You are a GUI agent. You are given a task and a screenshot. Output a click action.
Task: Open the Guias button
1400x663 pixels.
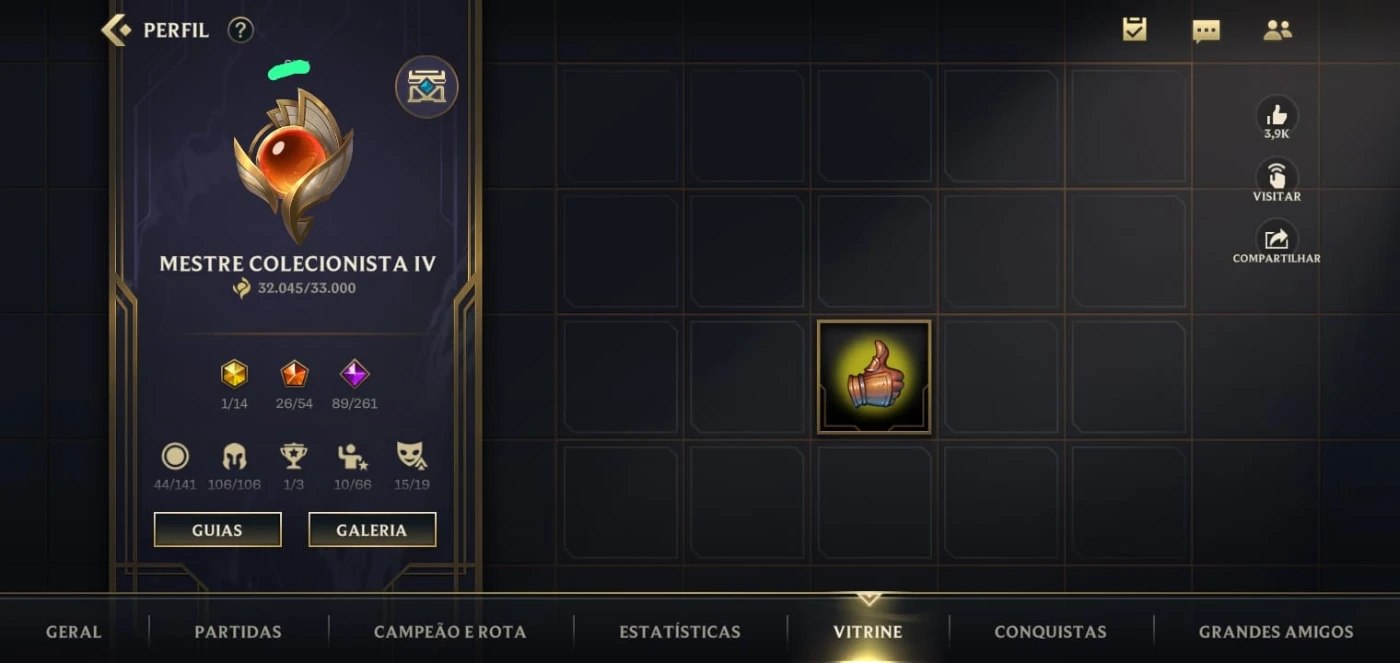tap(218, 530)
